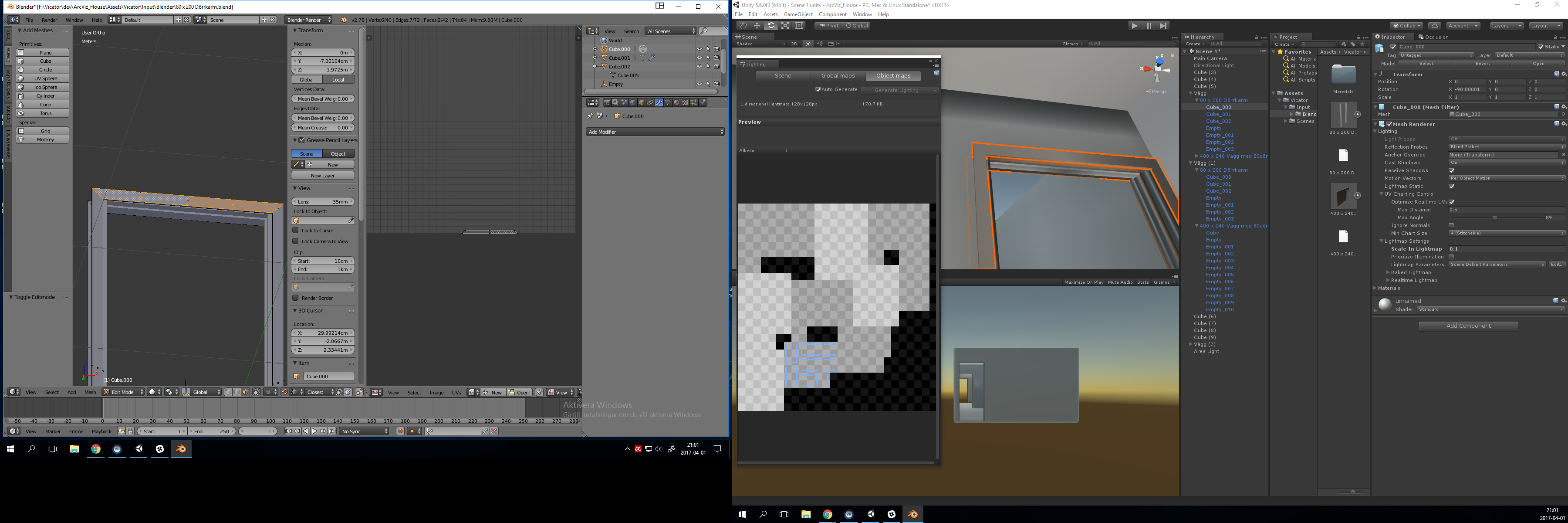Add a Grid mesh in Blender
This screenshot has width=1568, height=523.
point(43,131)
